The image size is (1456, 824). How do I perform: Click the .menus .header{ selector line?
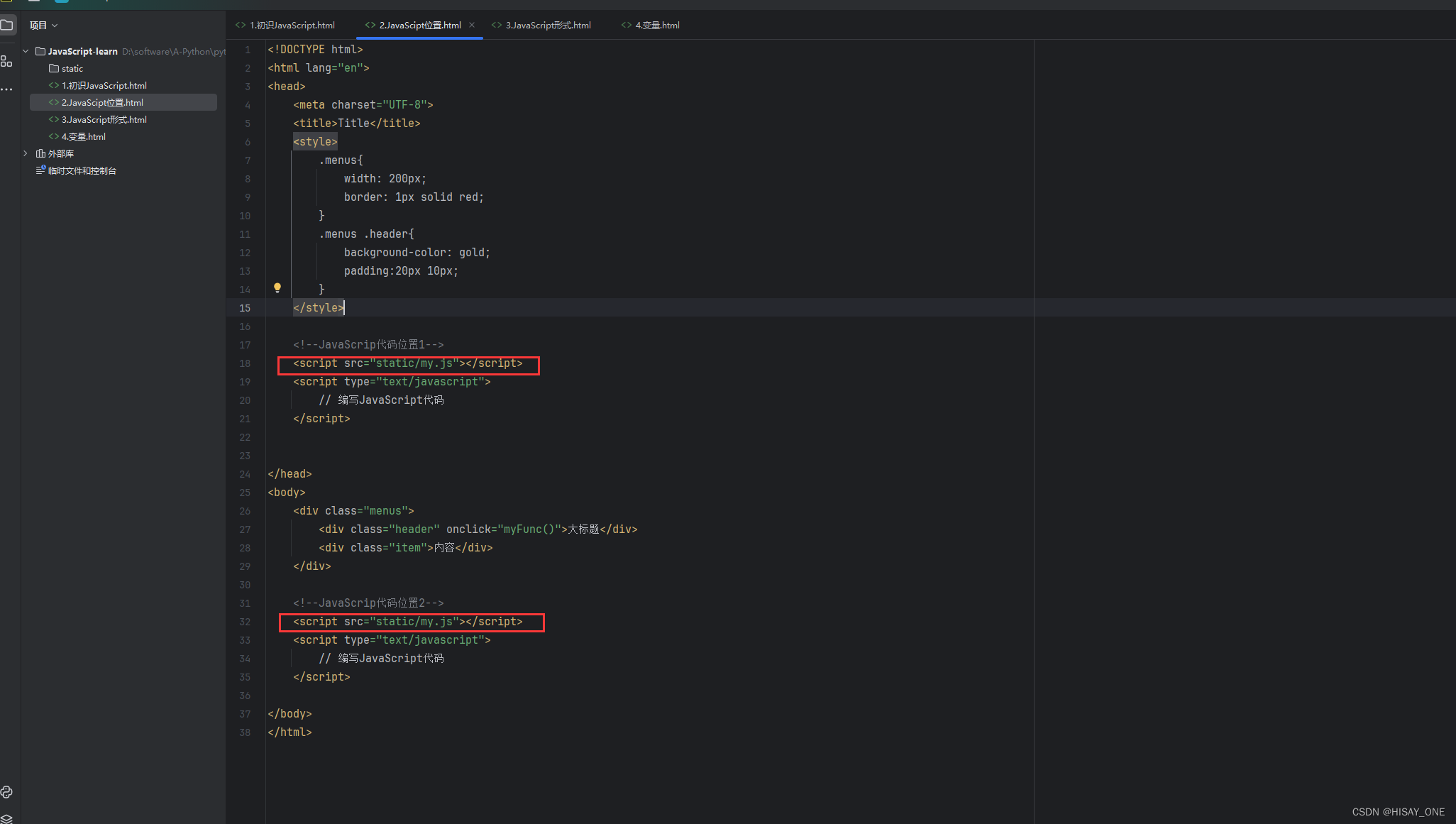click(x=366, y=234)
